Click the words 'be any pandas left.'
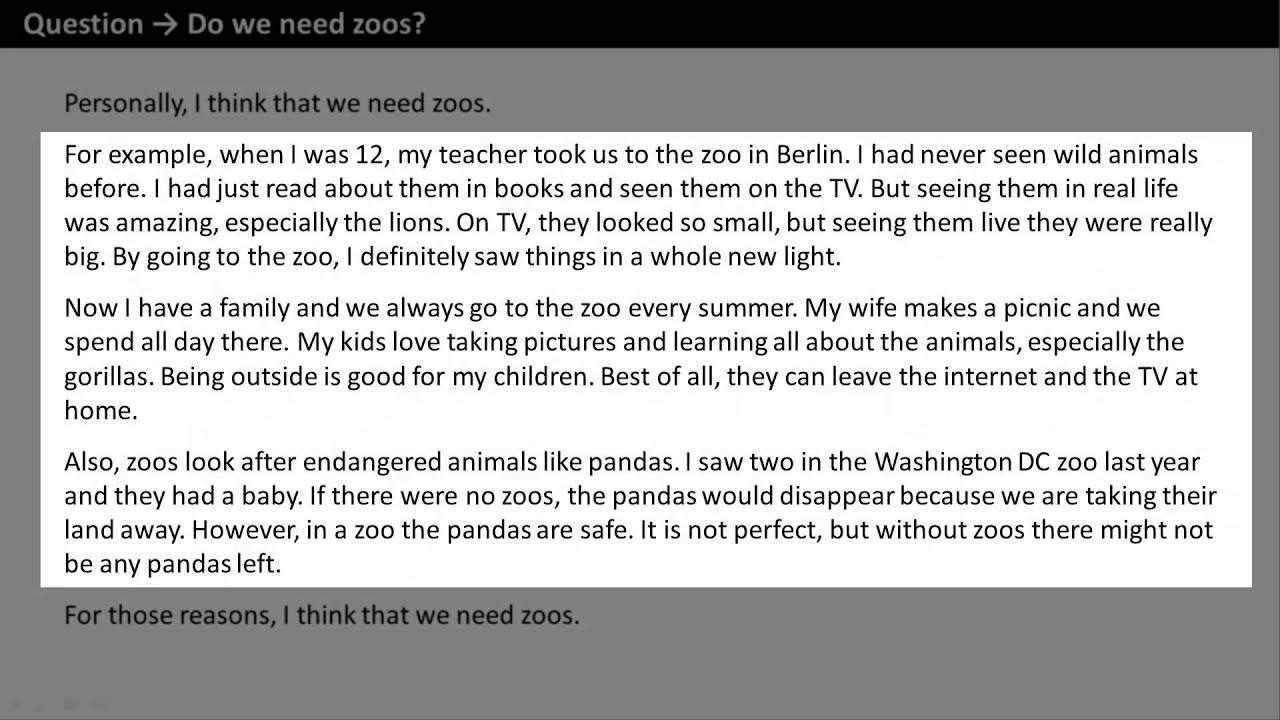 [x=172, y=564]
